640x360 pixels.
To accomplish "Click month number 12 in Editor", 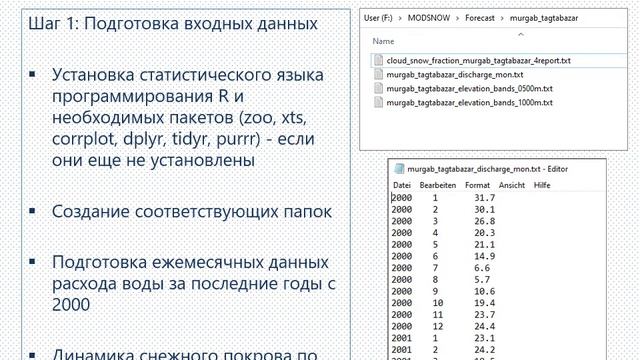I will [438, 326].
